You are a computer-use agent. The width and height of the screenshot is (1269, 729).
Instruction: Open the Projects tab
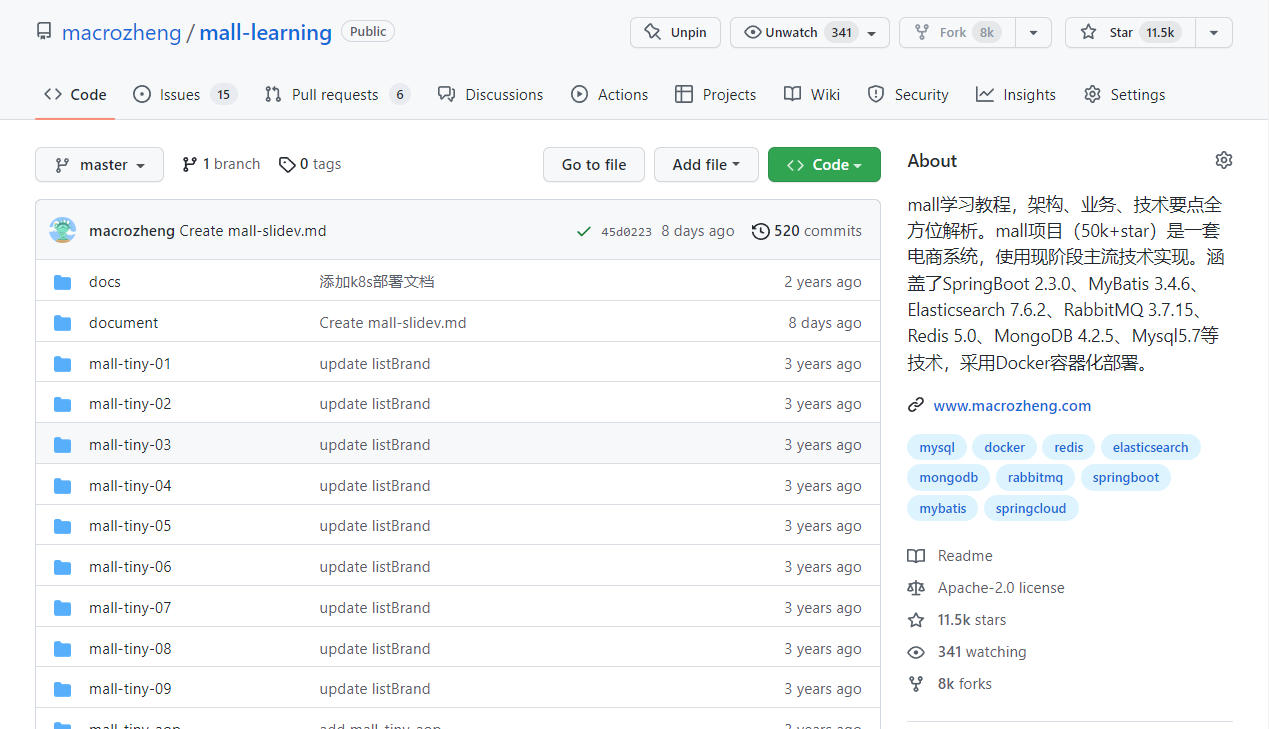715,95
